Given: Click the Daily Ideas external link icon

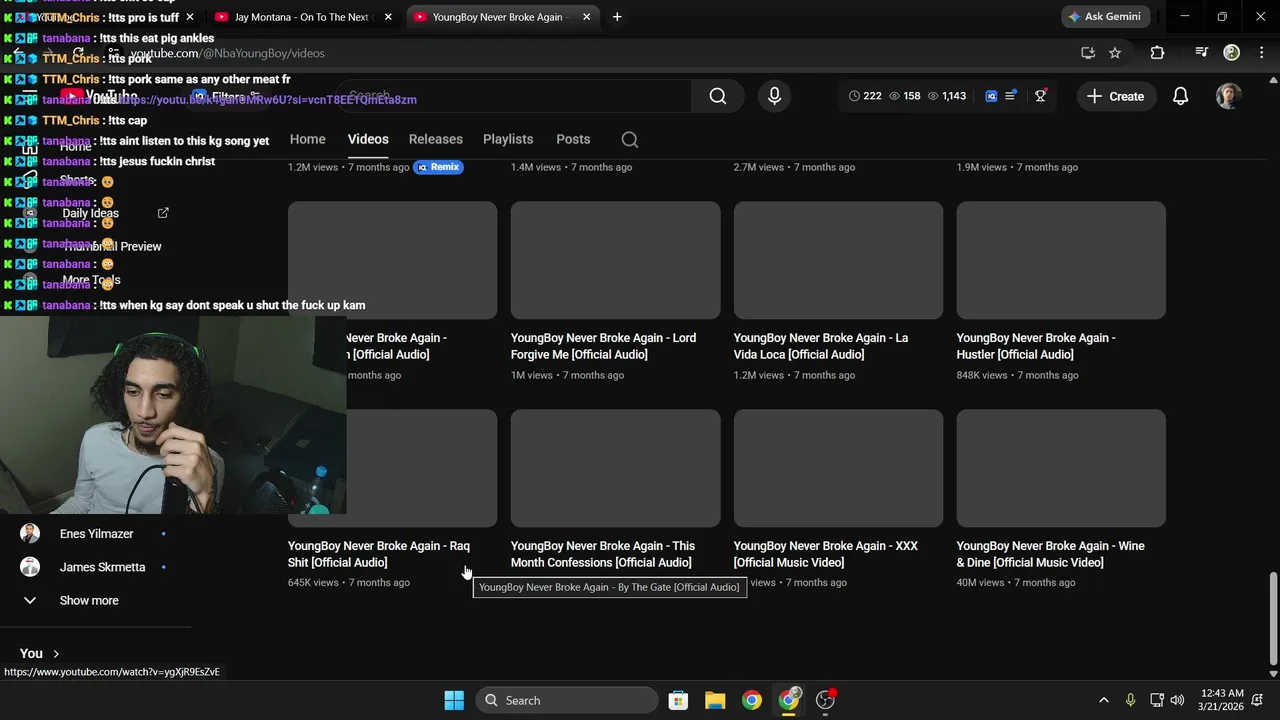Looking at the screenshot, I should tap(163, 213).
